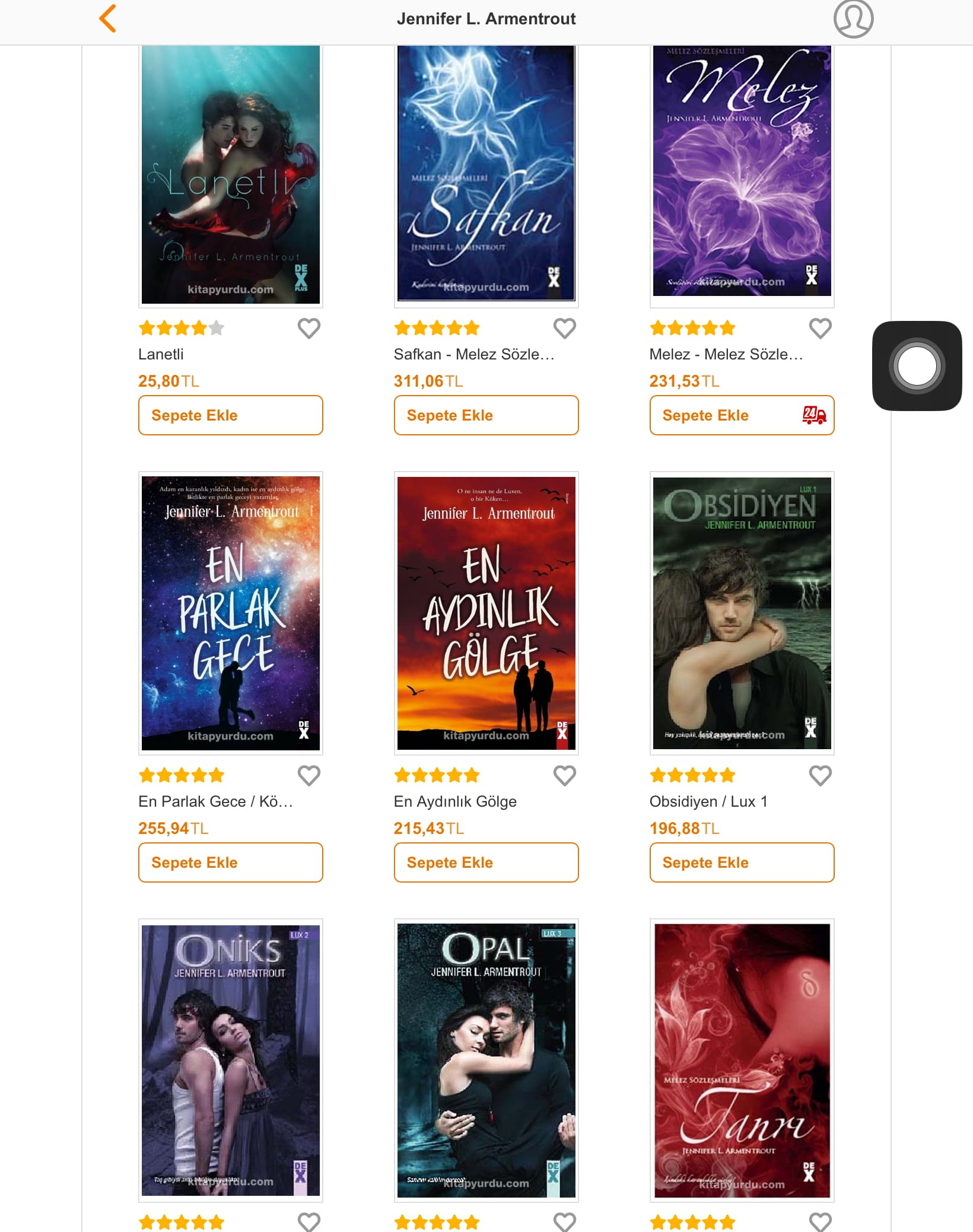Viewport: 973px width, 1232px height.
Task: Click Sepete Ekle under Safkan
Action: 486,415
